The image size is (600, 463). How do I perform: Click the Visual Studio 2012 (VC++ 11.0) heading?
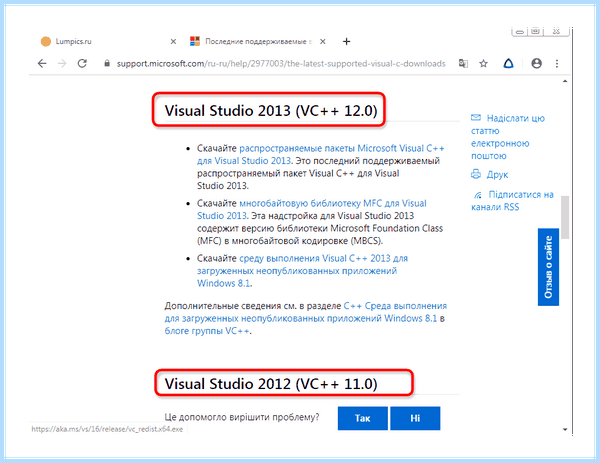coord(271,384)
